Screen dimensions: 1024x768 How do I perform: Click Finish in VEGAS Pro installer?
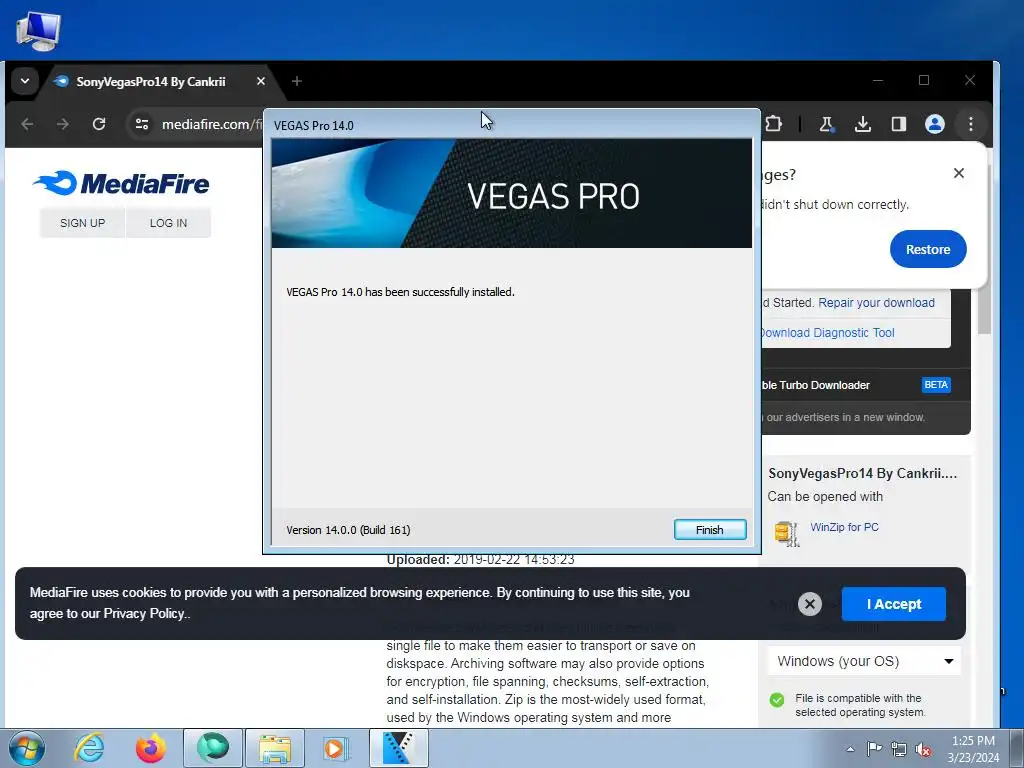coord(710,530)
